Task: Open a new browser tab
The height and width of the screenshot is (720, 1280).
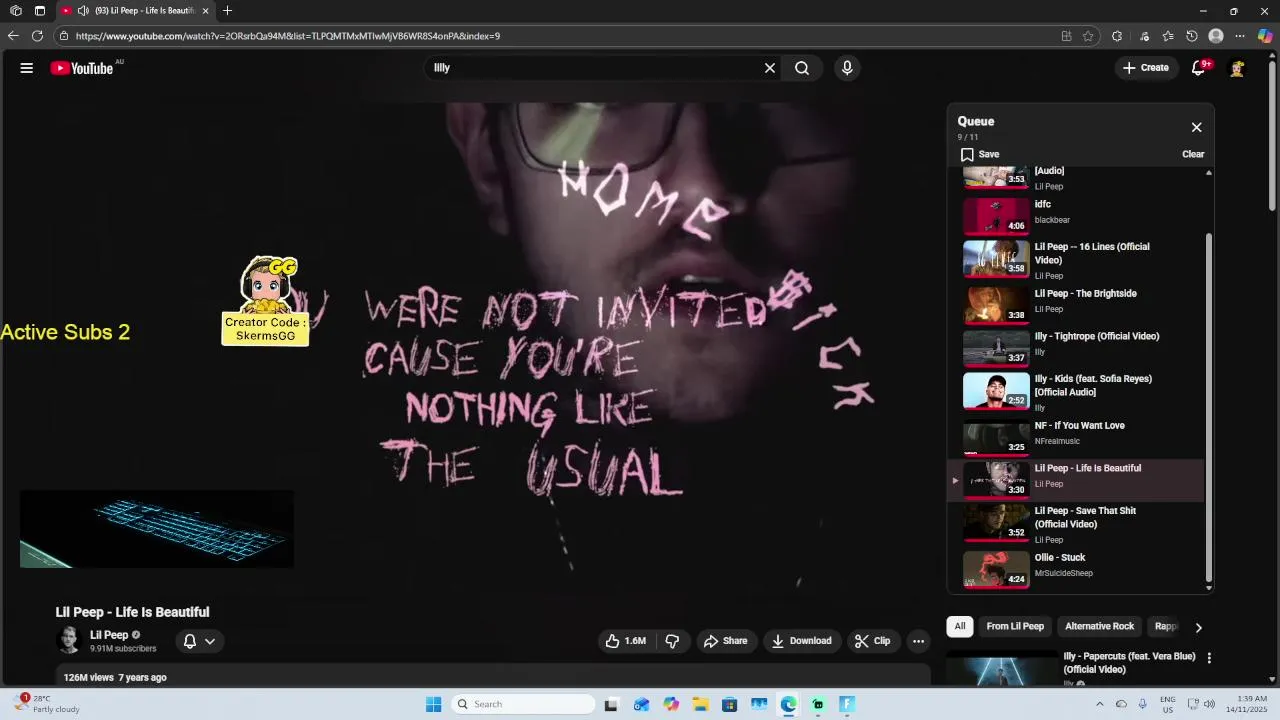Action: [x=227, y=11]
